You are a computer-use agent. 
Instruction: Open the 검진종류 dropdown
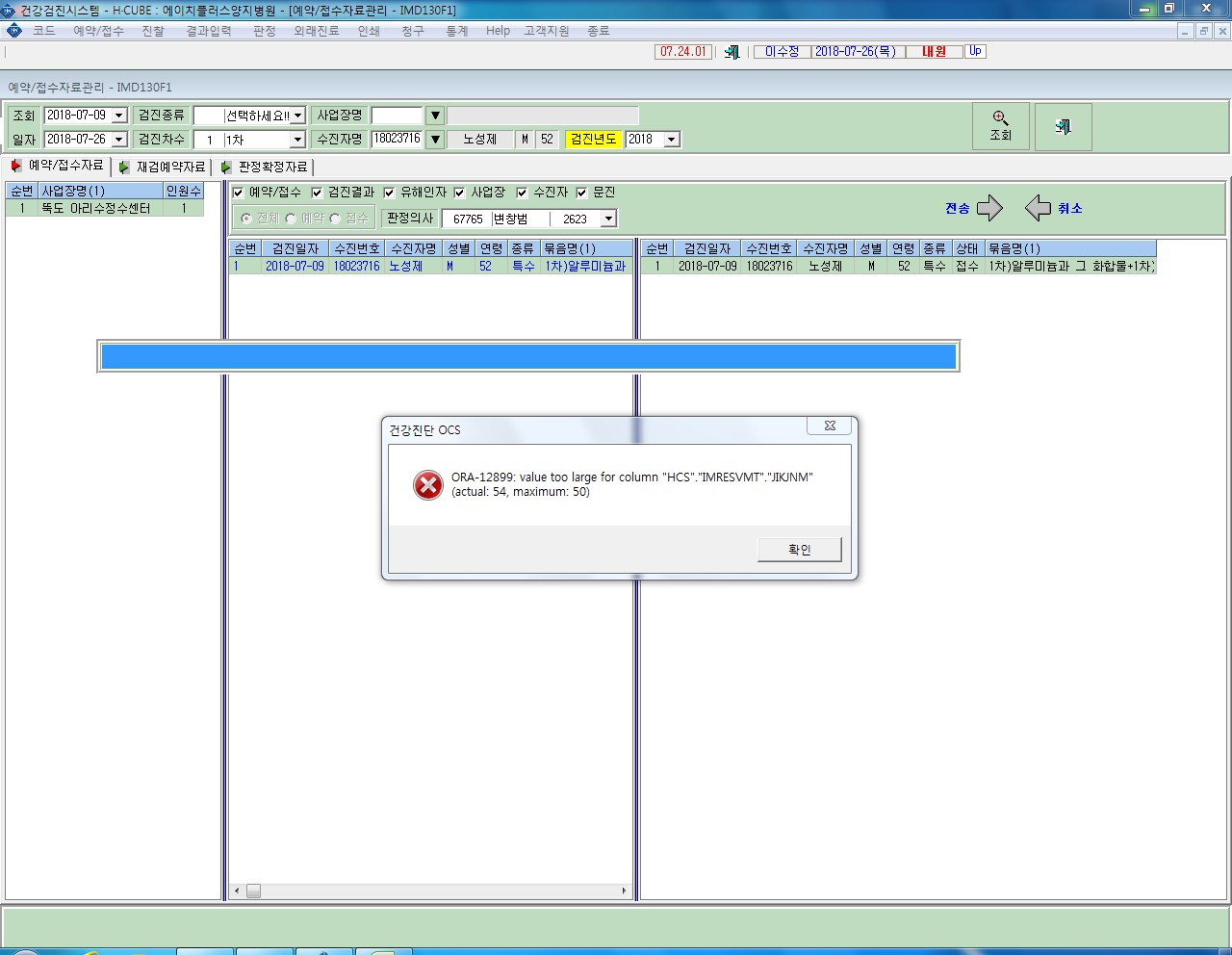pos(297,116)
